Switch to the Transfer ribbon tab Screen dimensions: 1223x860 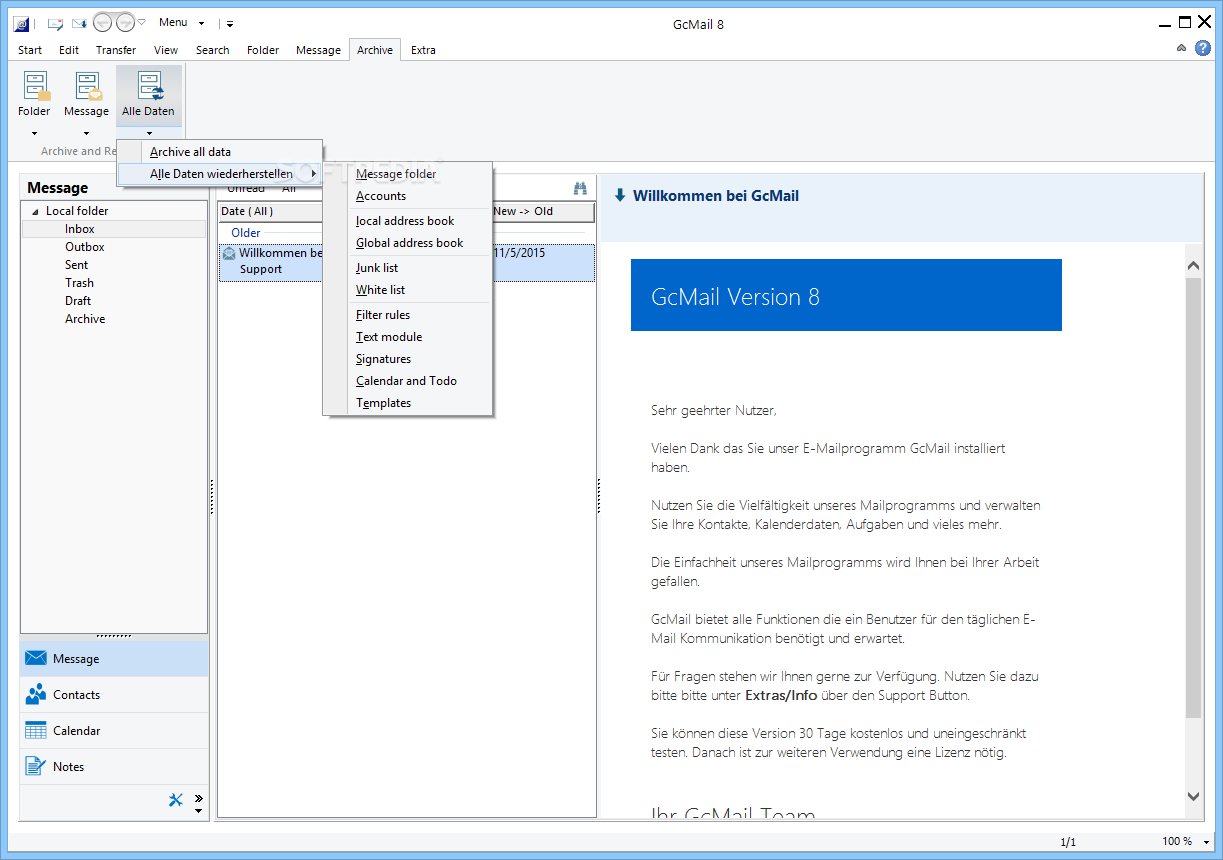pos(116,50)
